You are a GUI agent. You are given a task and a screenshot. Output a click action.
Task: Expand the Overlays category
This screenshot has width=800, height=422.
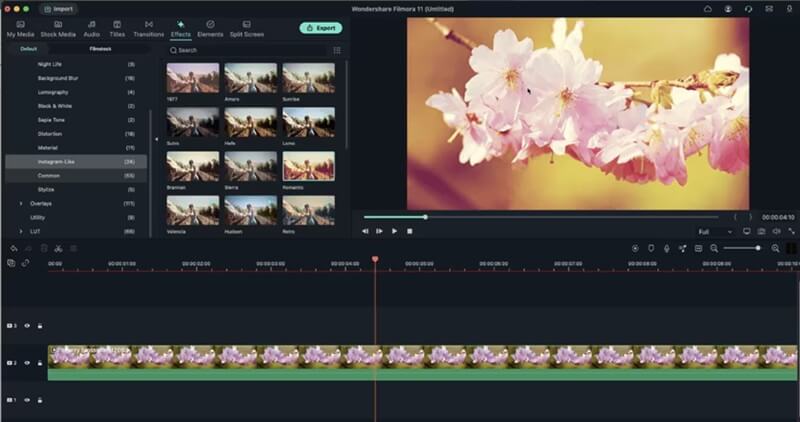21,204
